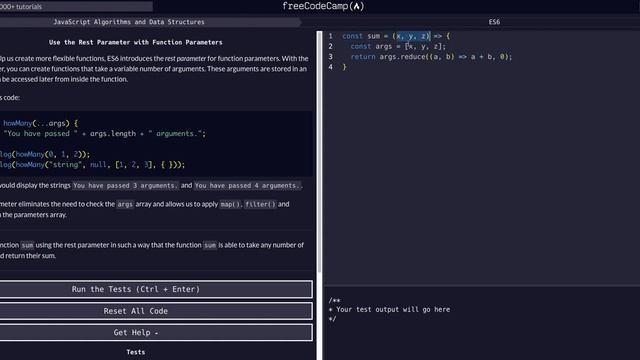
Task: Open JavaScript Algorithms and Data Structures breadcrumb
Action: coord(129,22)
